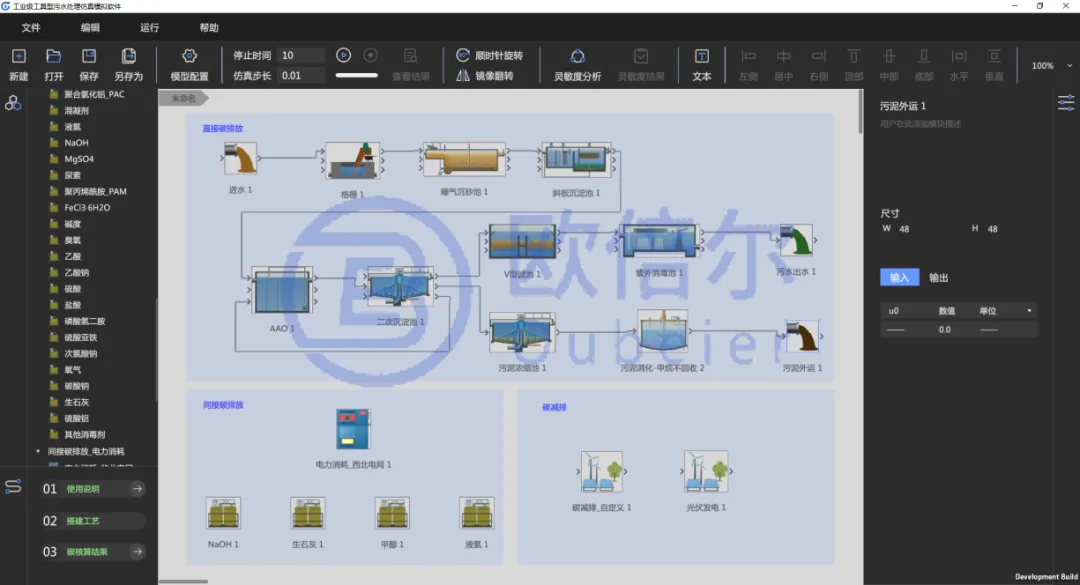Open the 单位 unit dropdown arrow
The height and width of the screenshot is (585, 1080).
pos(1029,311)
